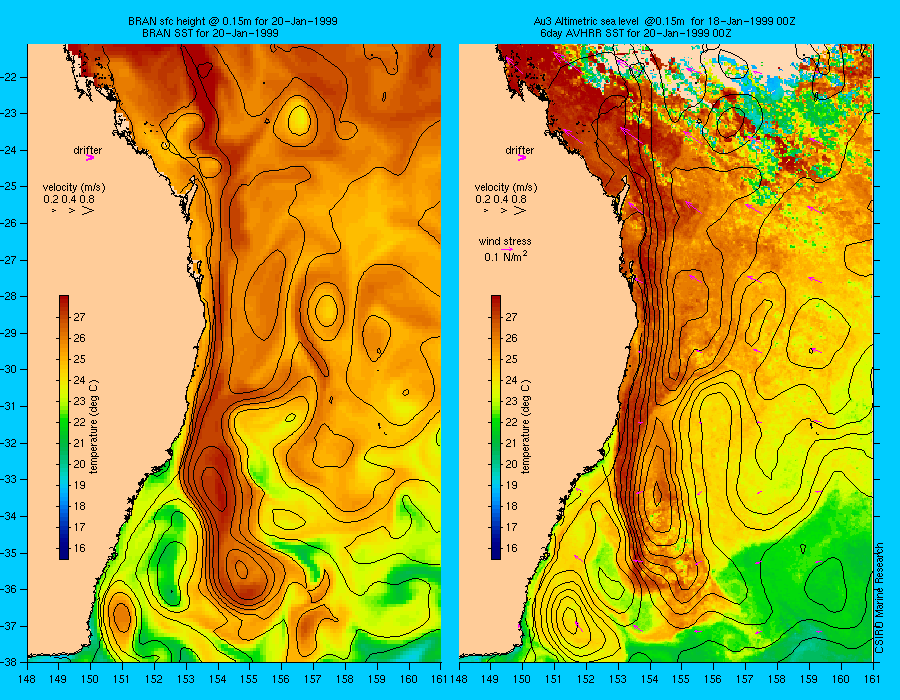Click the "-38" latitude axis label

click(9, 661)
